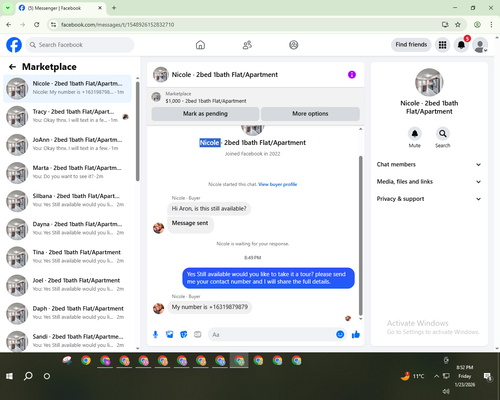The image size is (500, 400).
Task: Open the Windows Start menu
Action: coord(9,376)
